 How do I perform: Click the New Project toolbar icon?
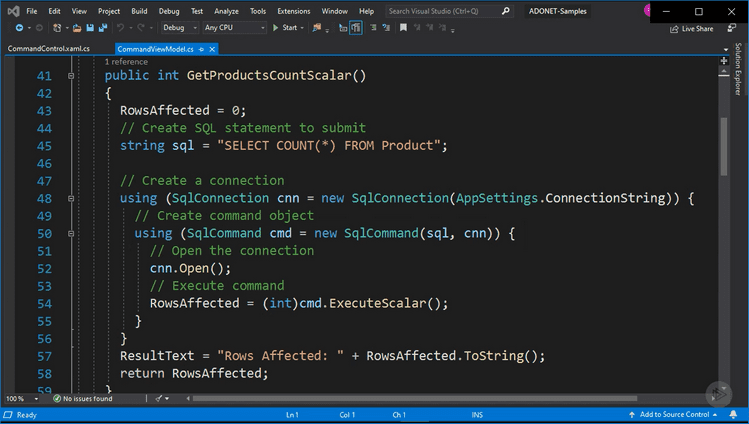pos(57,28)
